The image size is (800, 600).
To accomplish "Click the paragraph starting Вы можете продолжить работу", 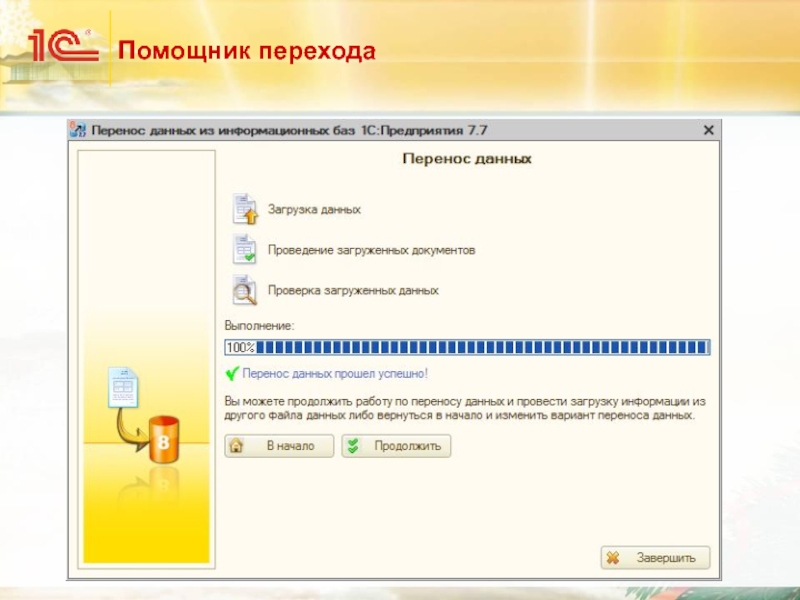I will pos(465,408).
